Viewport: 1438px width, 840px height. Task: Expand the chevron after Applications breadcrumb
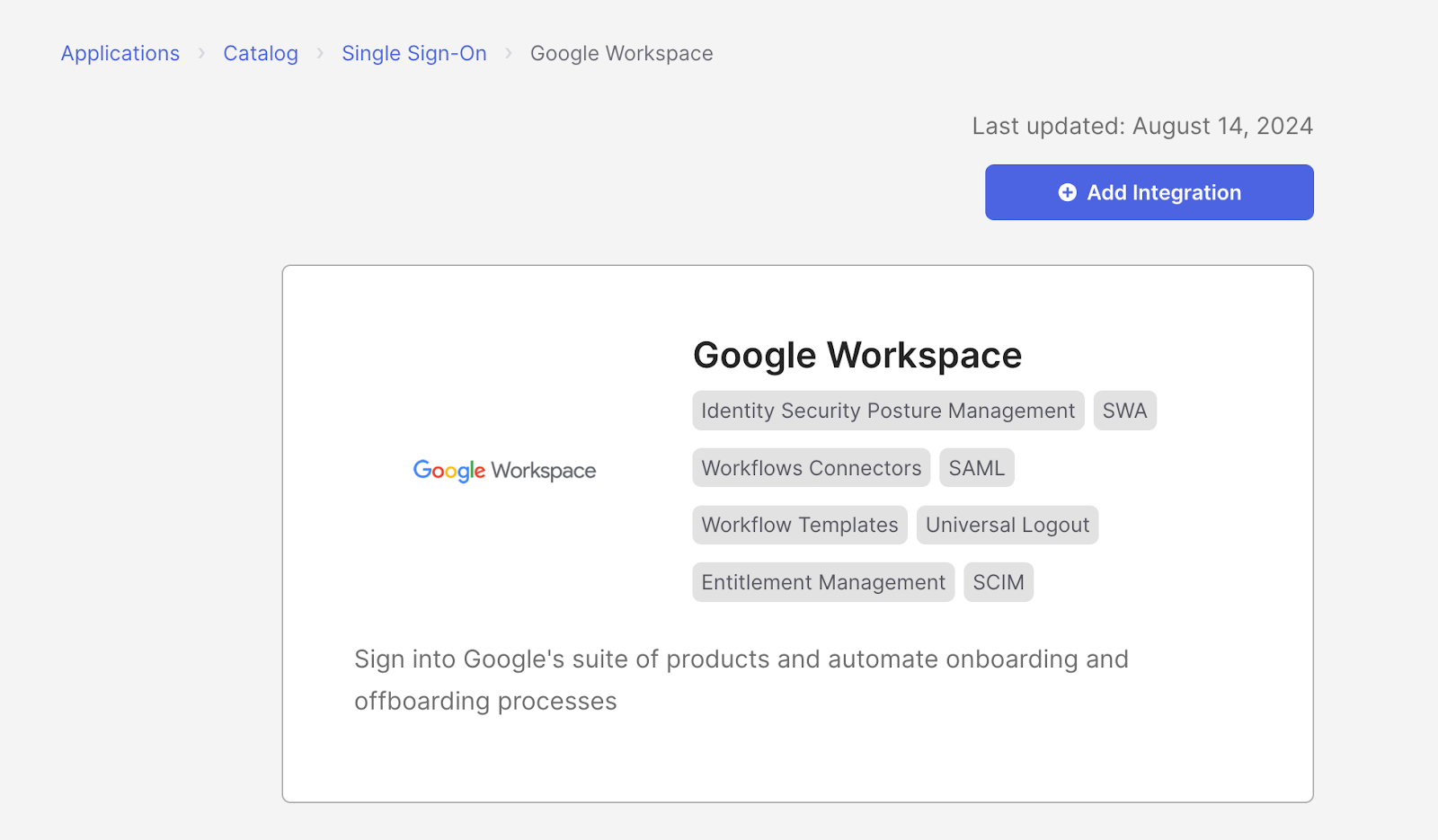[x=201, y=54]
